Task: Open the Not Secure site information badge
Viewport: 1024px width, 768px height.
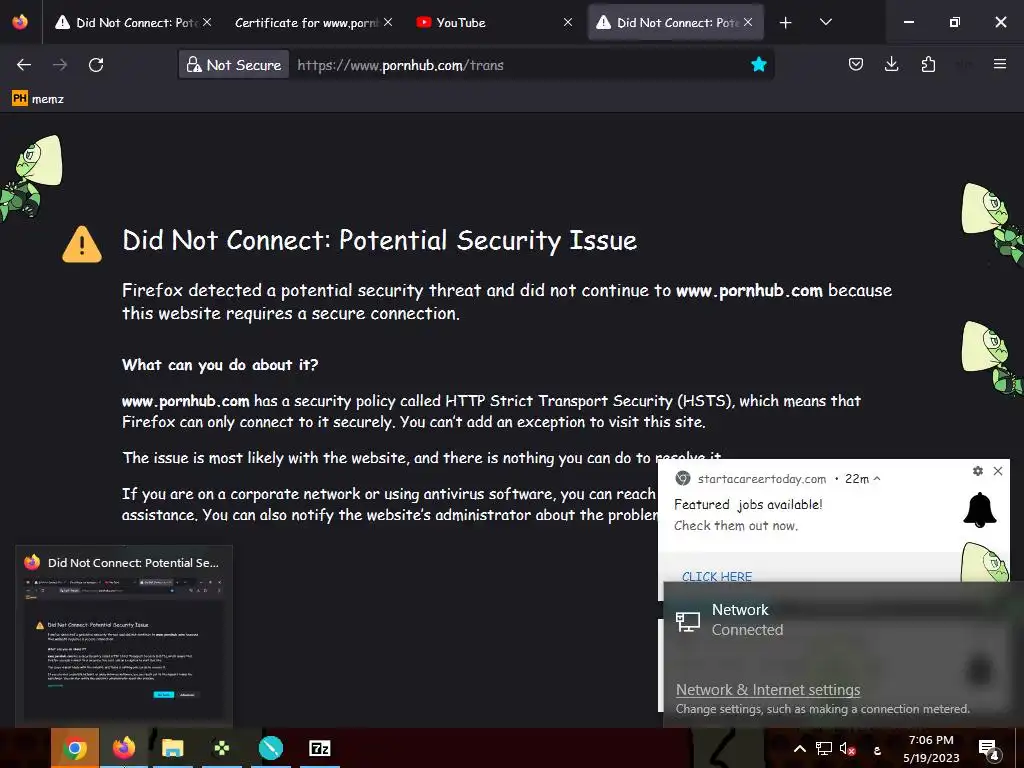Action: click(234, 65)
